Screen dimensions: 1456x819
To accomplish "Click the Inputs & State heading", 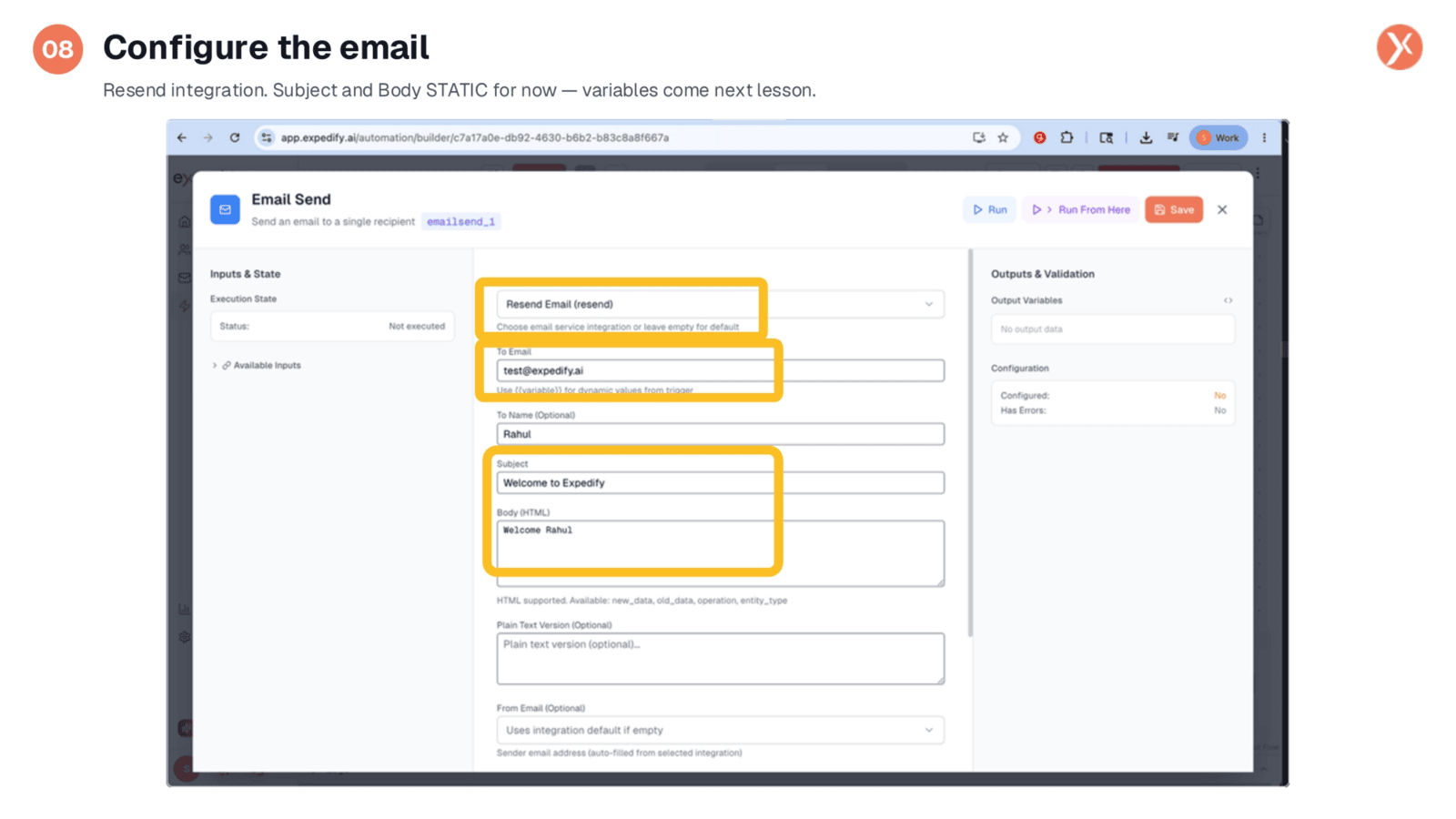I will tap(245, 274).
